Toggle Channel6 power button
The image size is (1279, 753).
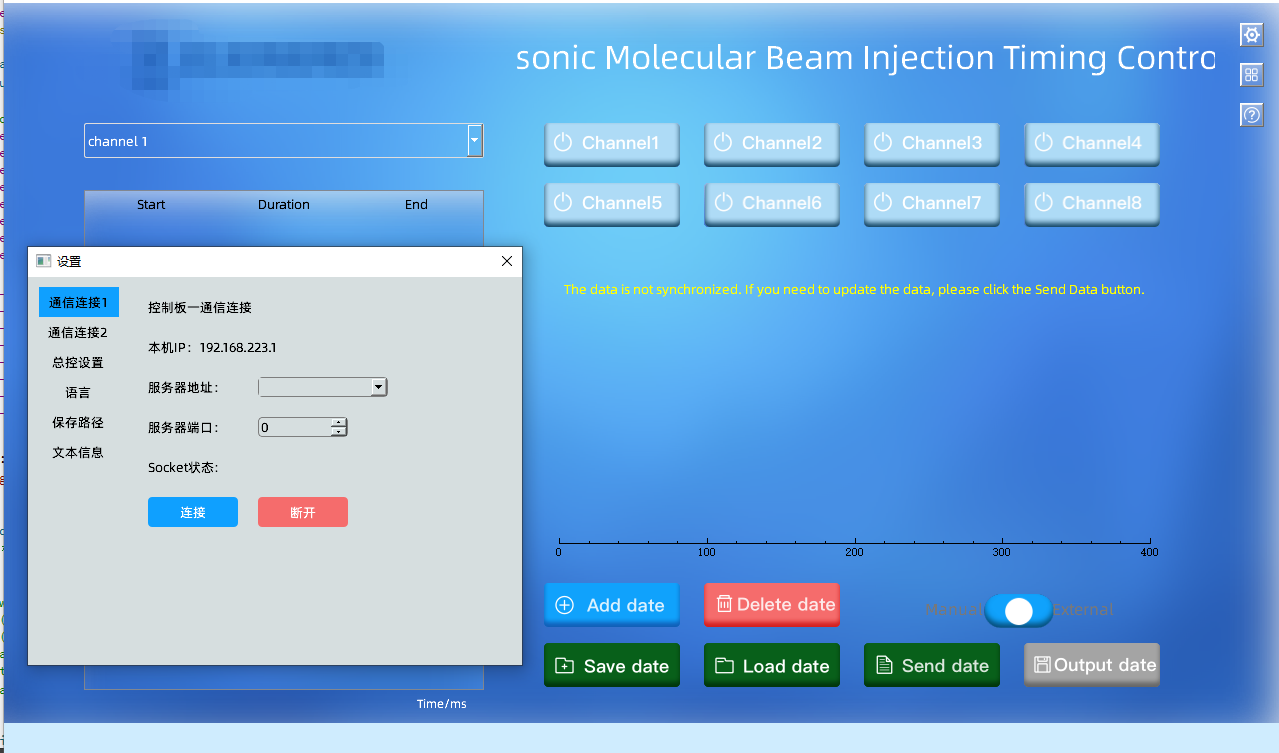tap(771, 204)
